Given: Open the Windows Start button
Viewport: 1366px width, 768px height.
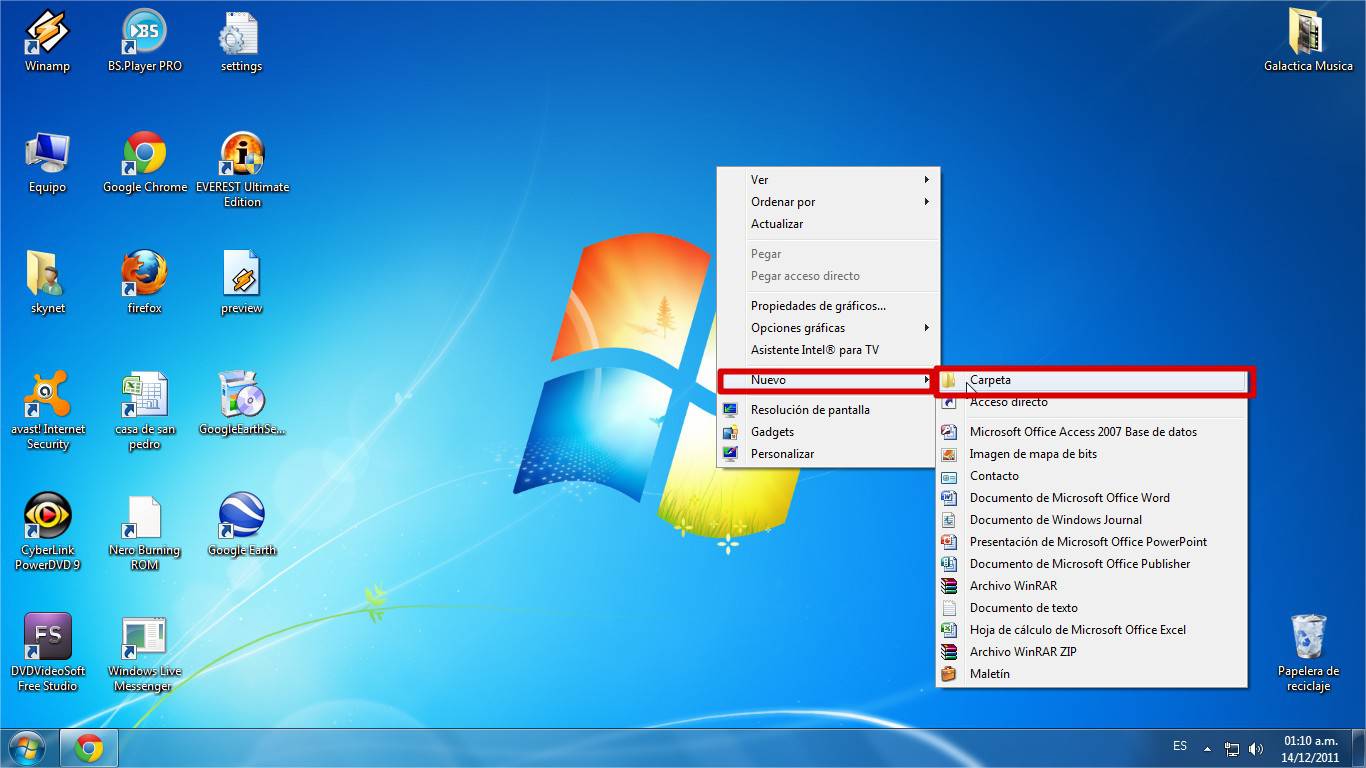Looking at the screenshot, I should tap(27, 747).
